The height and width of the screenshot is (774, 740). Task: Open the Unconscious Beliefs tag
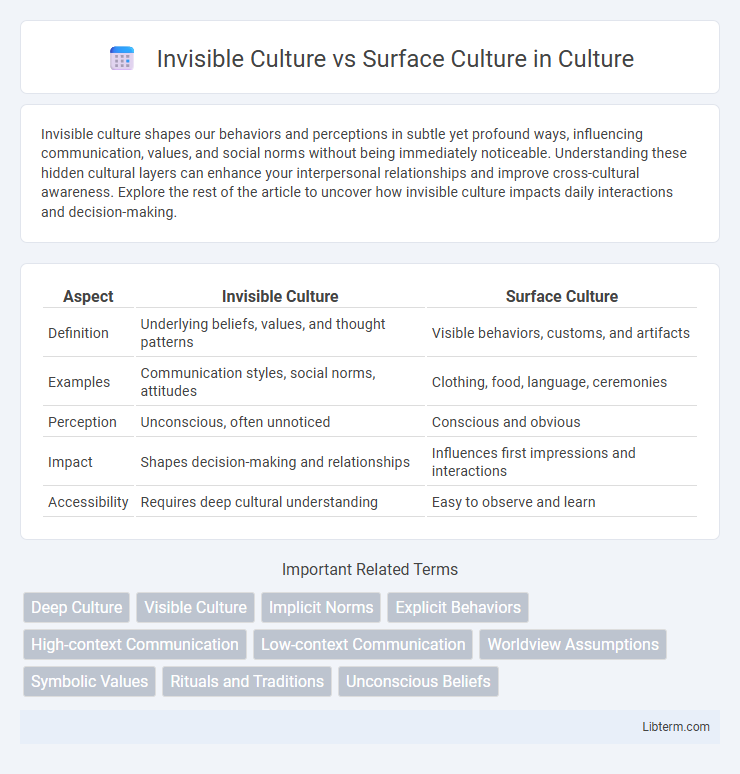coord(418,681)
